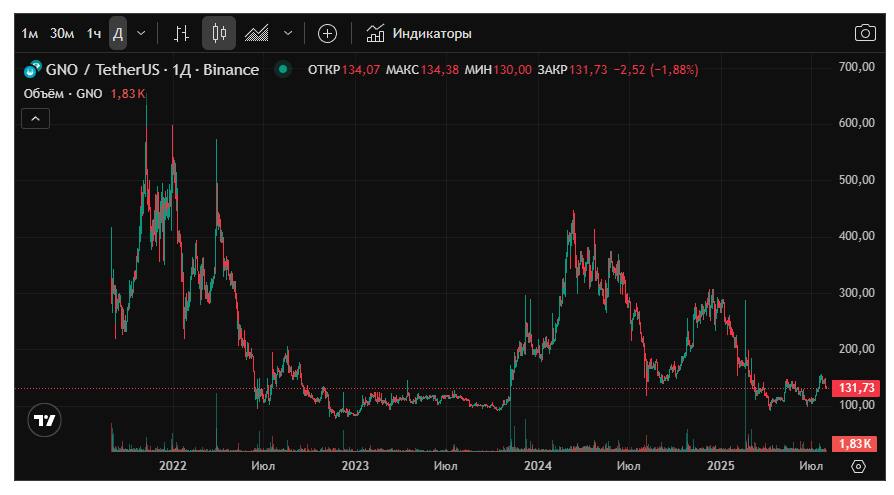
Task: Open chart settings gear icon
Action: pos(858,466)
